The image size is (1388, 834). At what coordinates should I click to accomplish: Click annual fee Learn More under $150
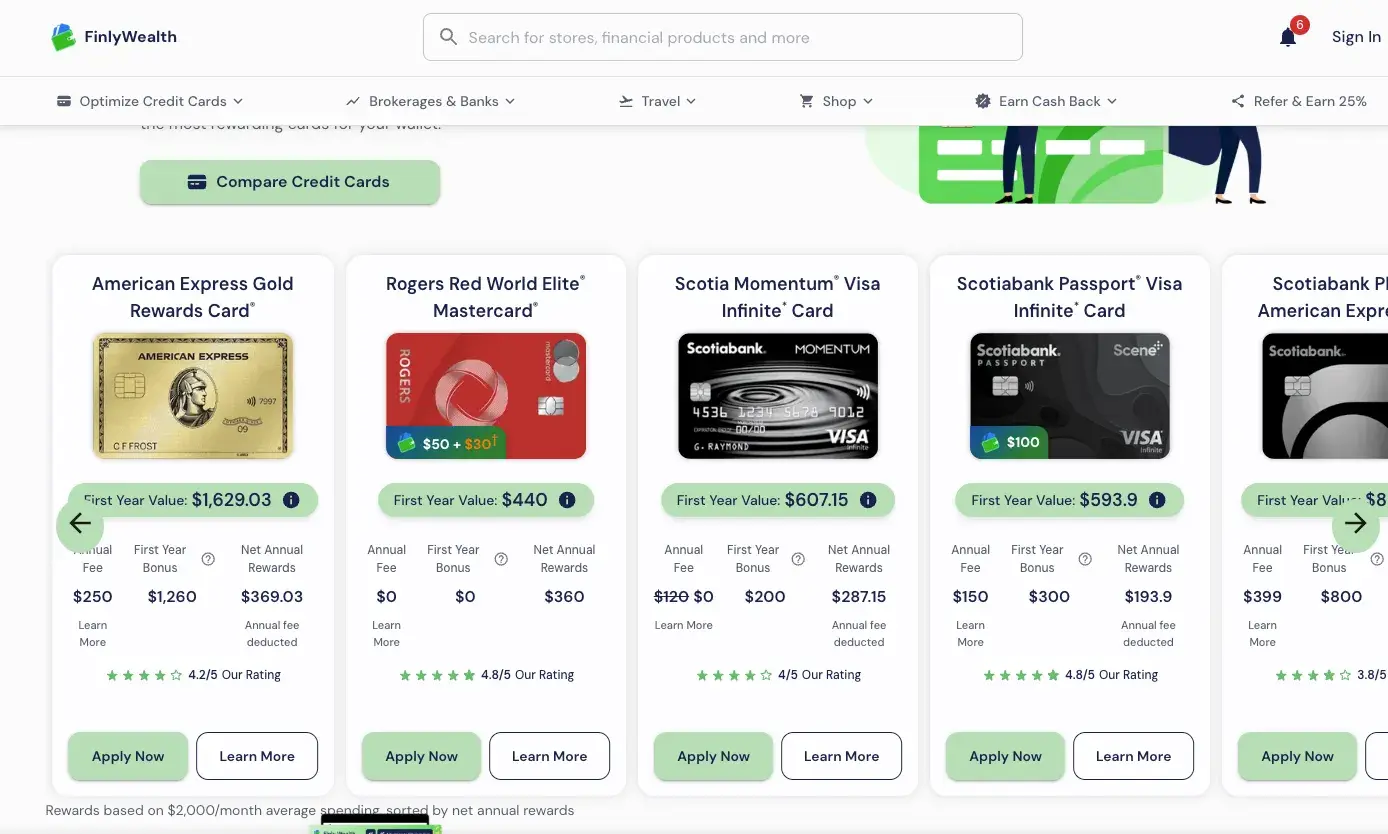point(971,634)
